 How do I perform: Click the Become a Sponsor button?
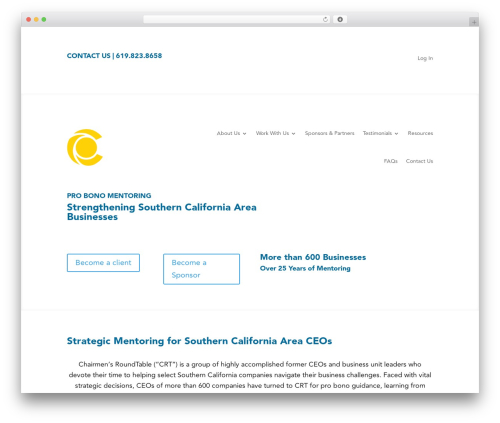[201, 269]
